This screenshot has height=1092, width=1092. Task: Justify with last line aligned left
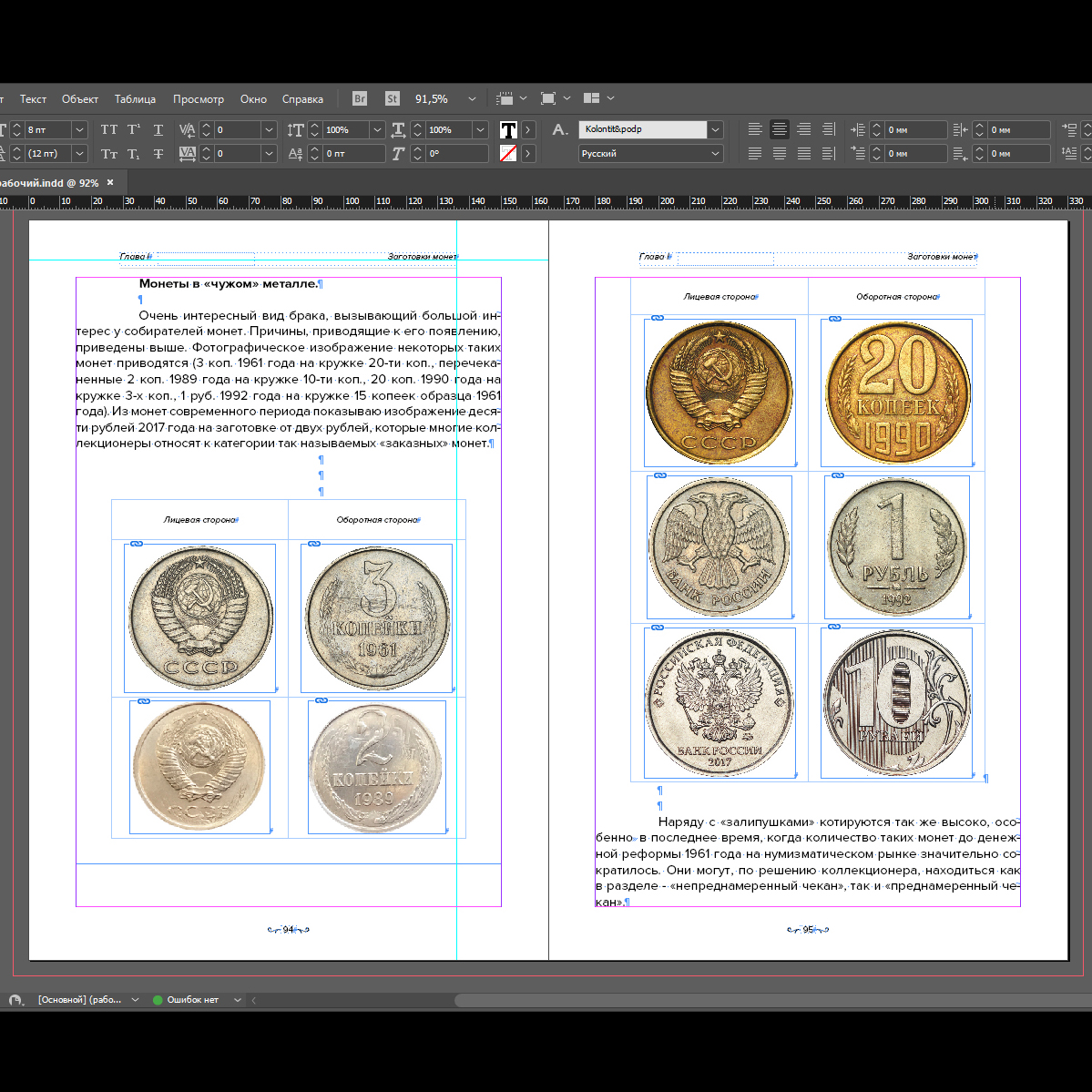coord(755,153)
